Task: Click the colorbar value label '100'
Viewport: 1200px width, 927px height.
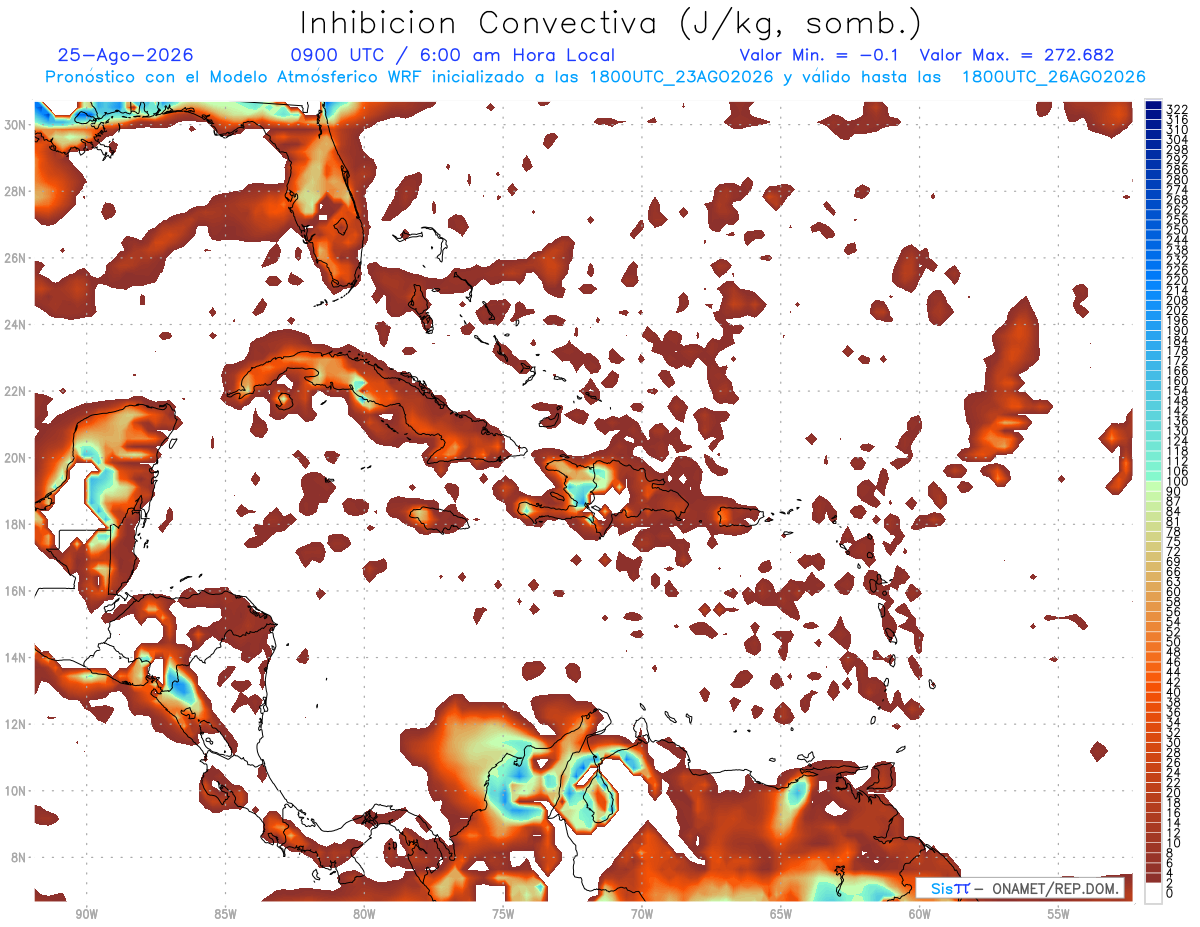Action: 1177,482
